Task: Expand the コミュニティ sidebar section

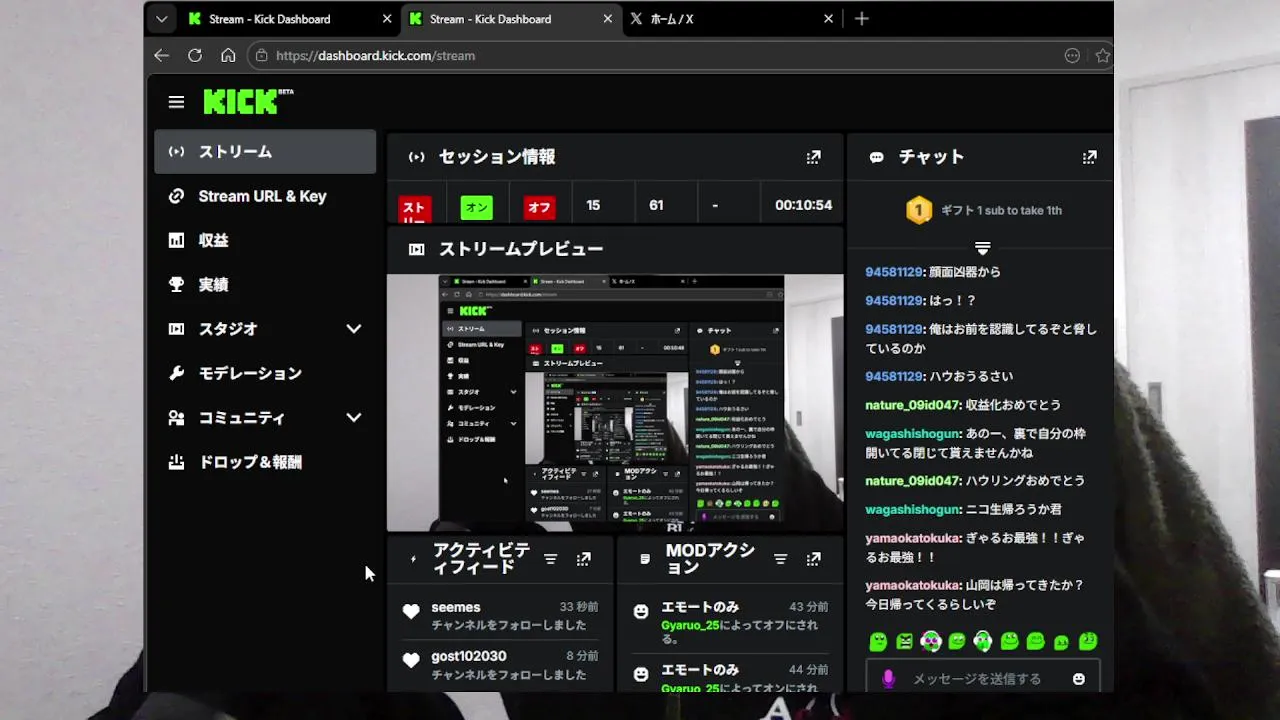Action: [353, 418]
